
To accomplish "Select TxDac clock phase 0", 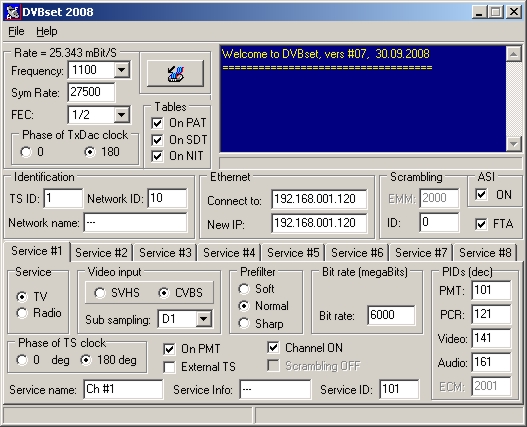I will 26,152.
